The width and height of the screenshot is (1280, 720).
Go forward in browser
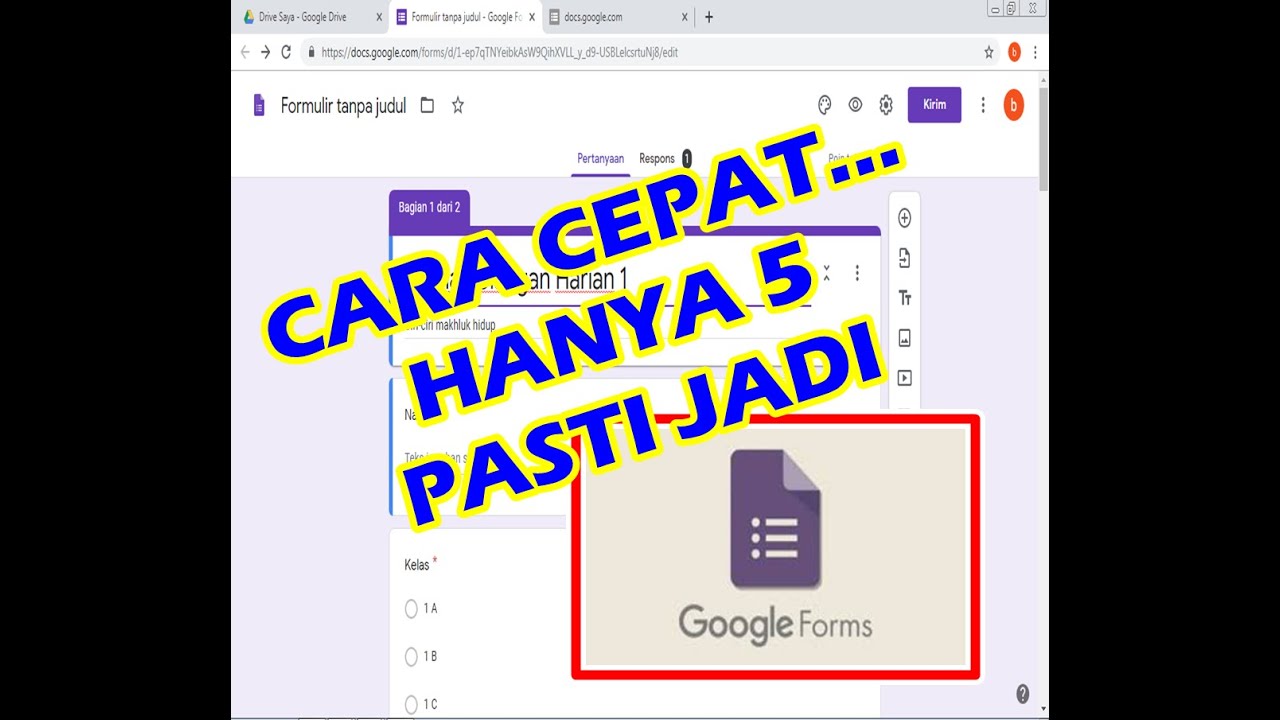pyautogui.click(x=265, y=52)
